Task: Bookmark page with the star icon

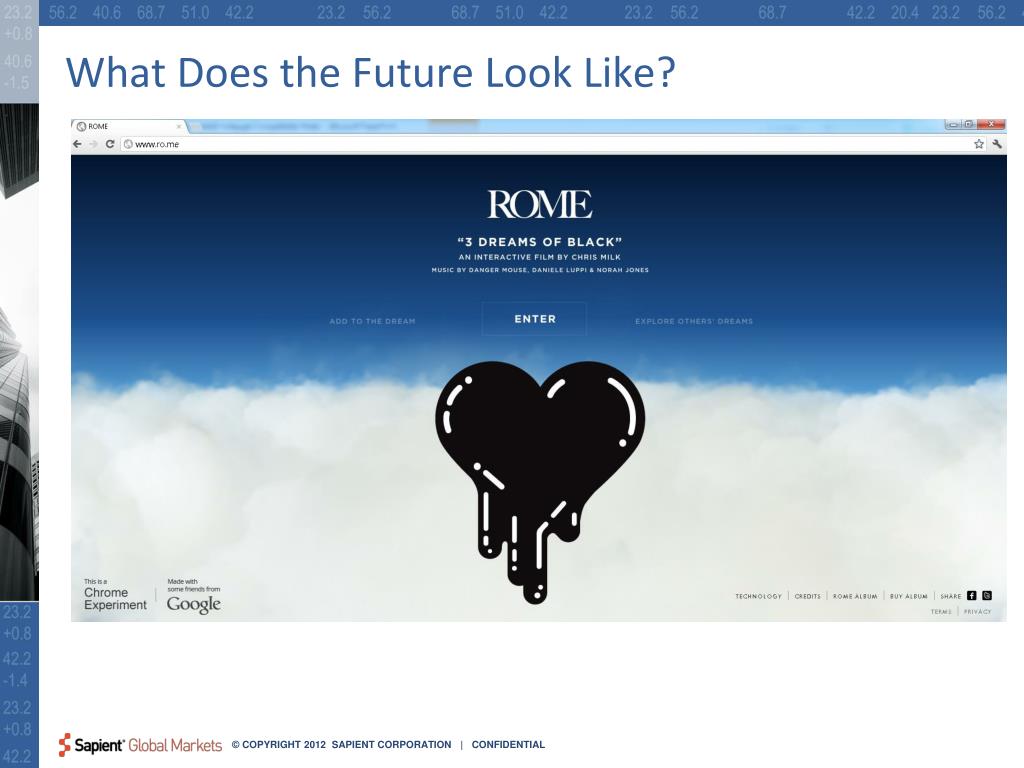Action: pos(979,144)
